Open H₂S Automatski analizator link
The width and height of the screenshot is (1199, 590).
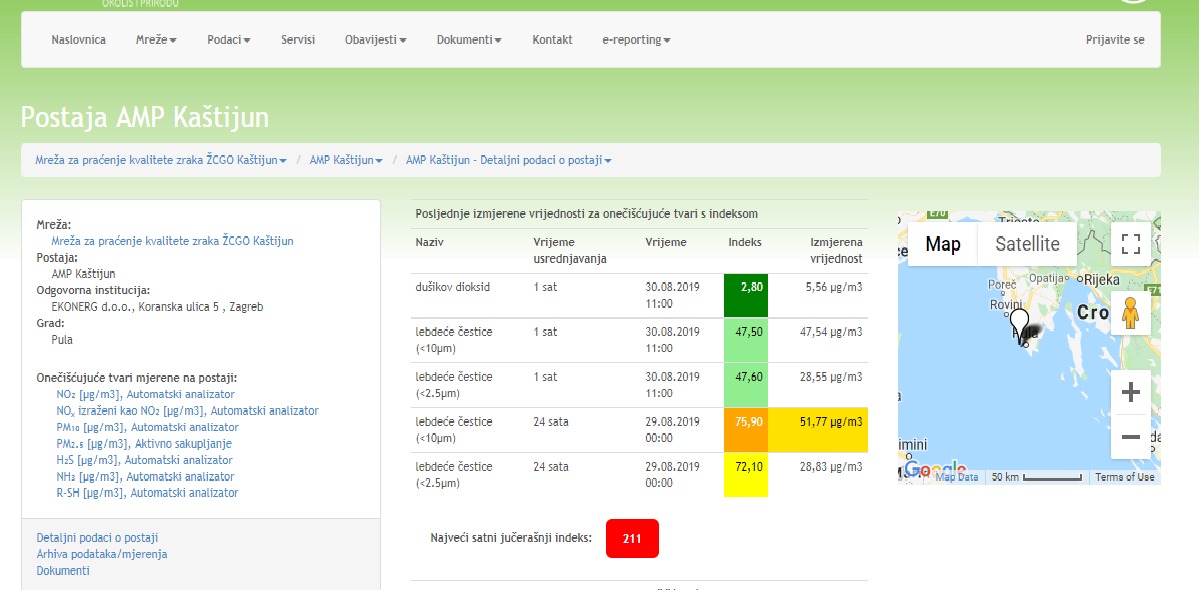click(x=146, y=460)
